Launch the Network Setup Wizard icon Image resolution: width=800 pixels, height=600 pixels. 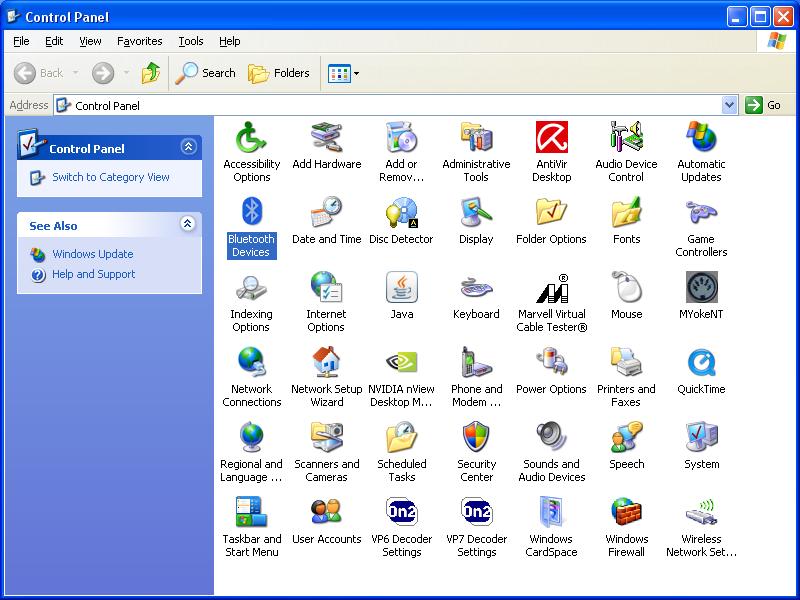click(327, 362)
